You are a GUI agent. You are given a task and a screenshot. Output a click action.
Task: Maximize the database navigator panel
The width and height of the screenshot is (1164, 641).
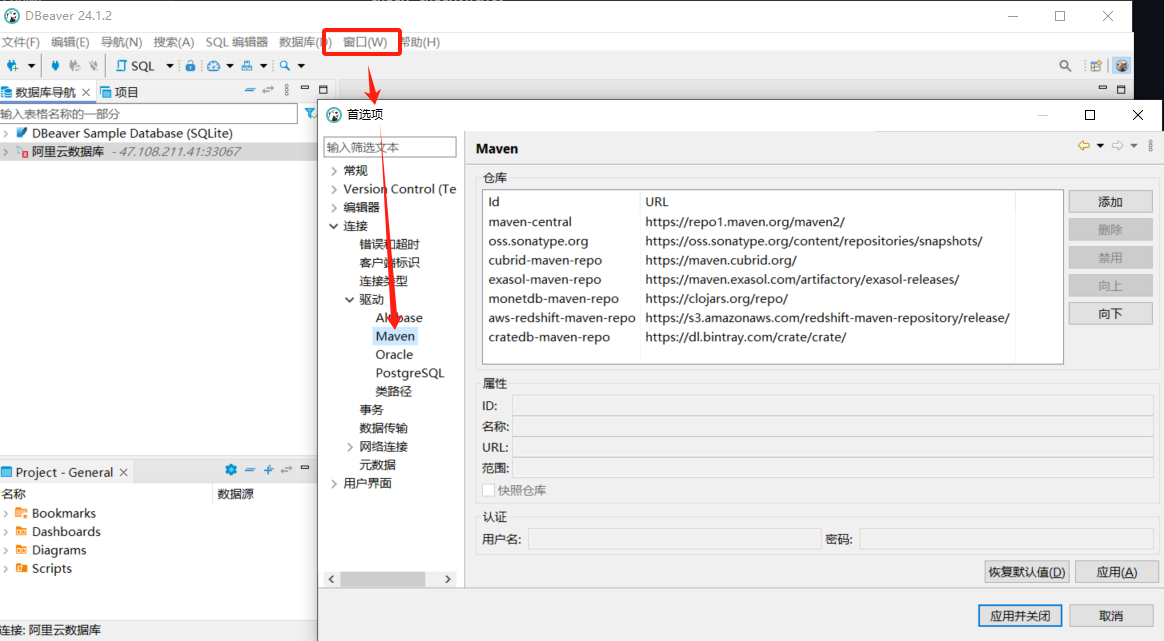[x=323, y=89]
